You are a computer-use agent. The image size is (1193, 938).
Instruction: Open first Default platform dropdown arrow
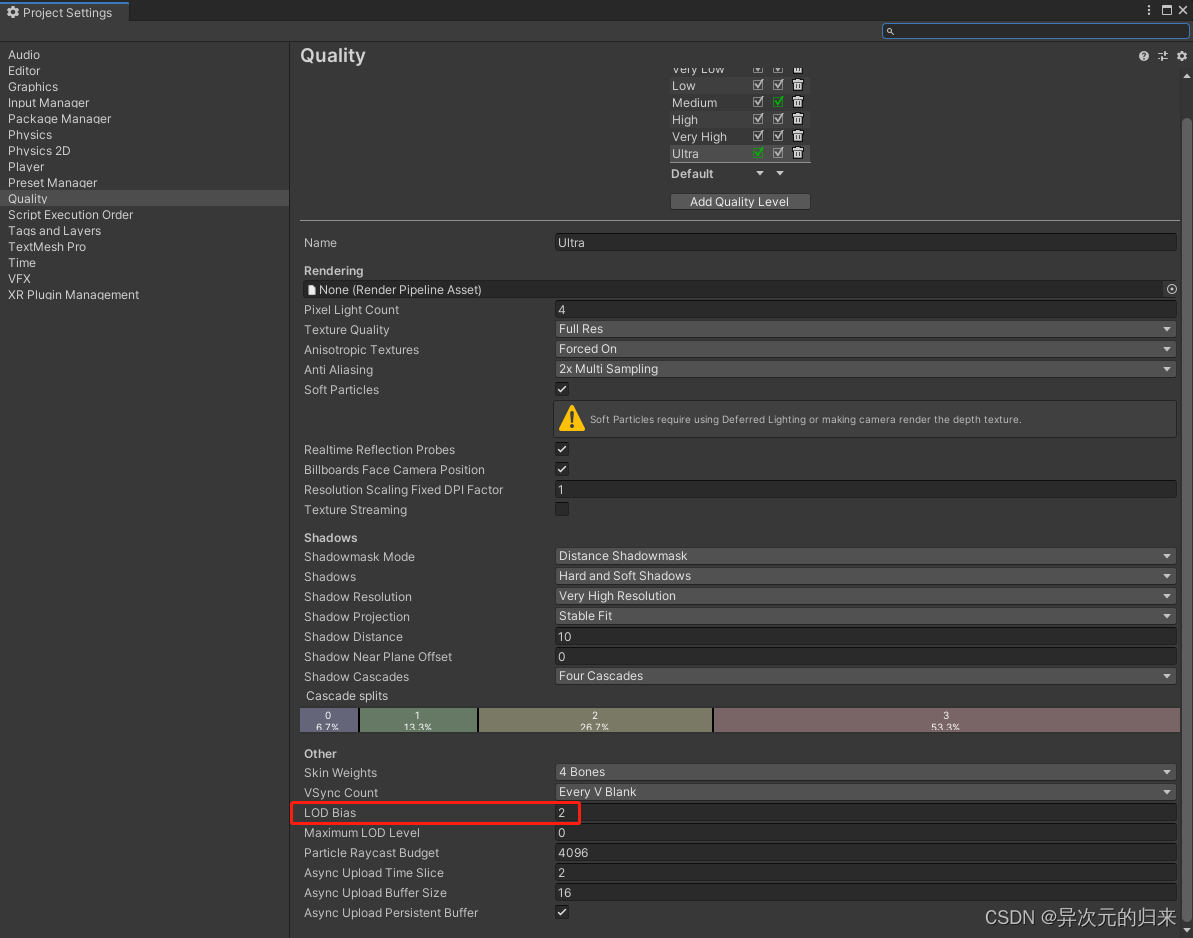[x=759, y=173]
